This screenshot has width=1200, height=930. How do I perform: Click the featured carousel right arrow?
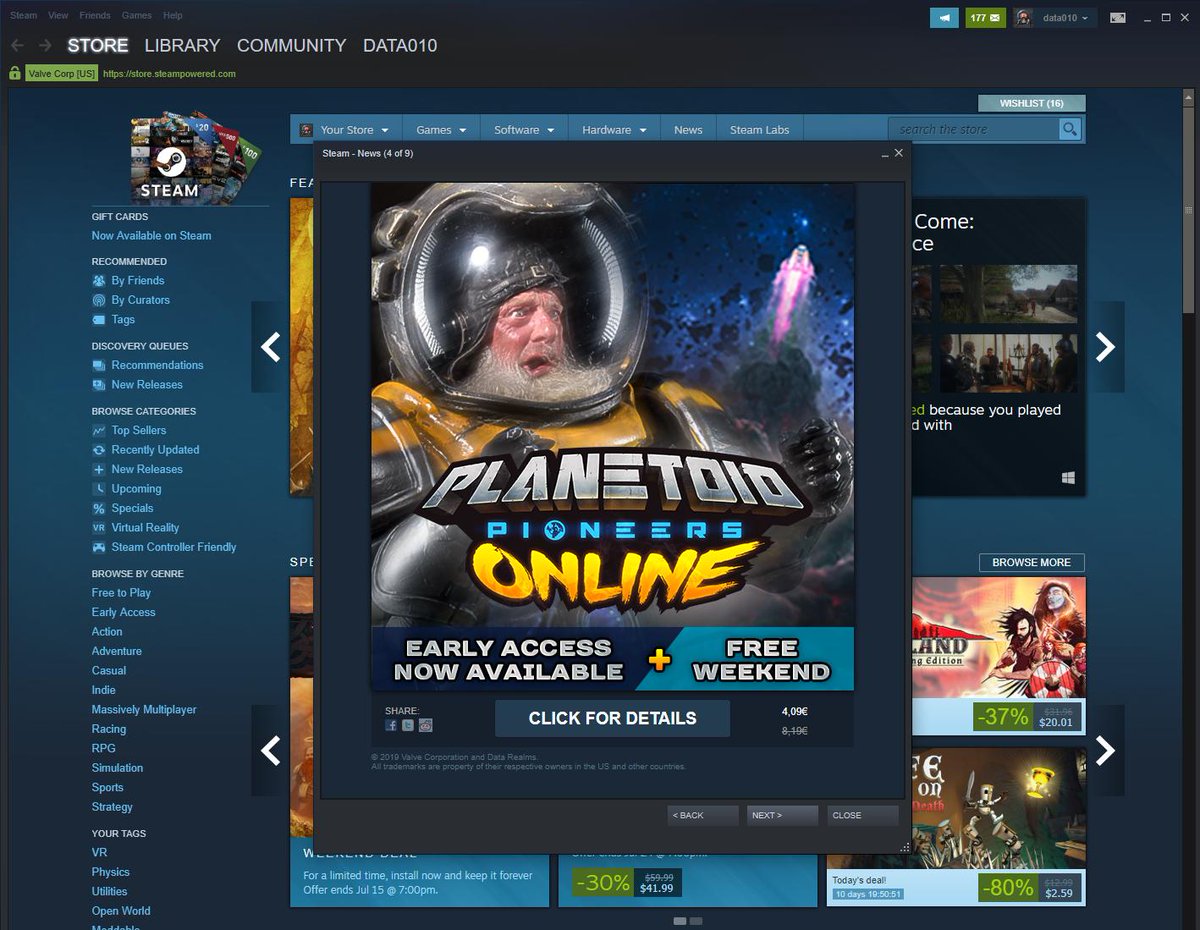[x=1105, y=347]
